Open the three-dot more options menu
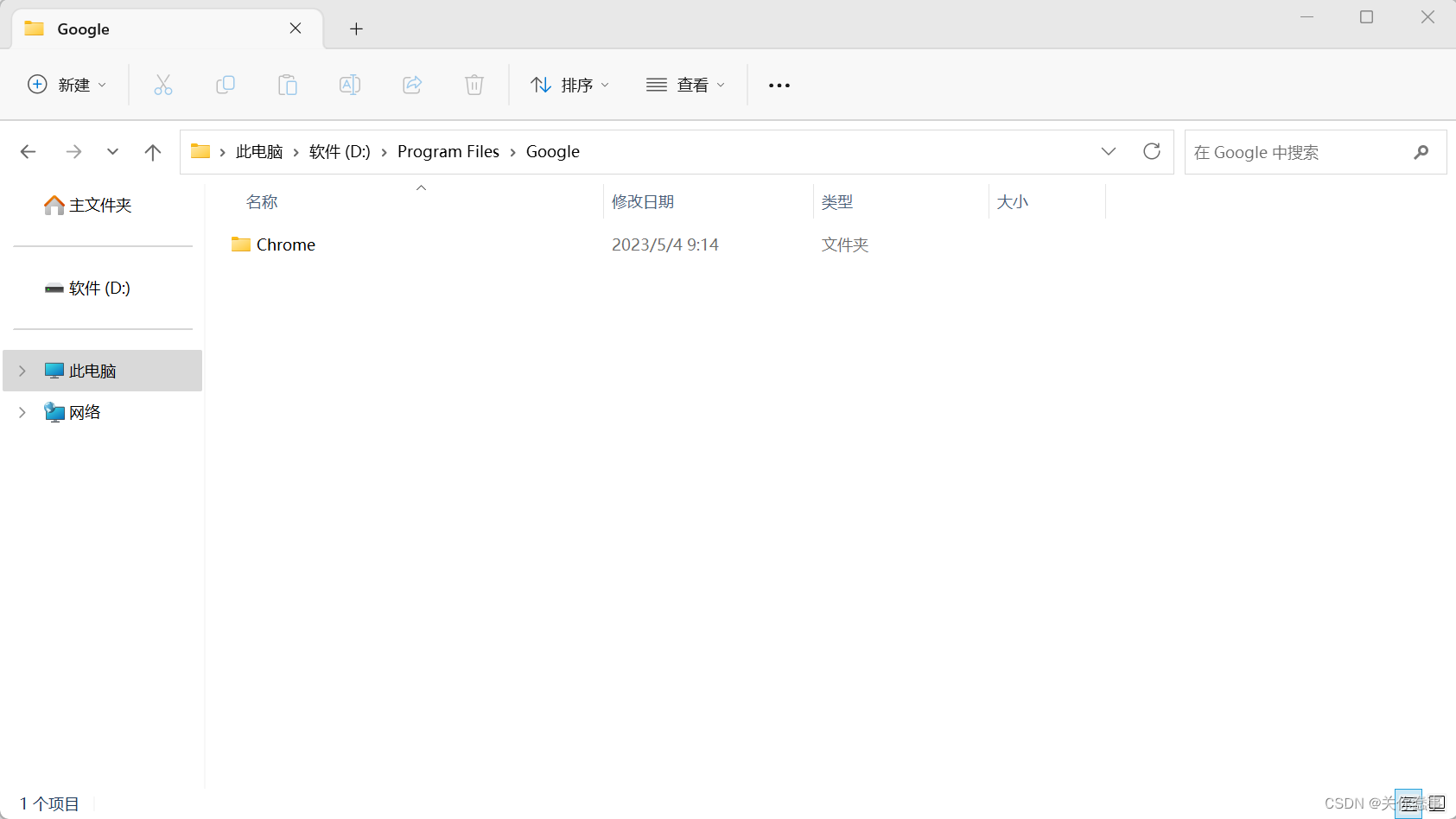The height and width of the screenshot is (819, 1456). [x=779, y=85]
